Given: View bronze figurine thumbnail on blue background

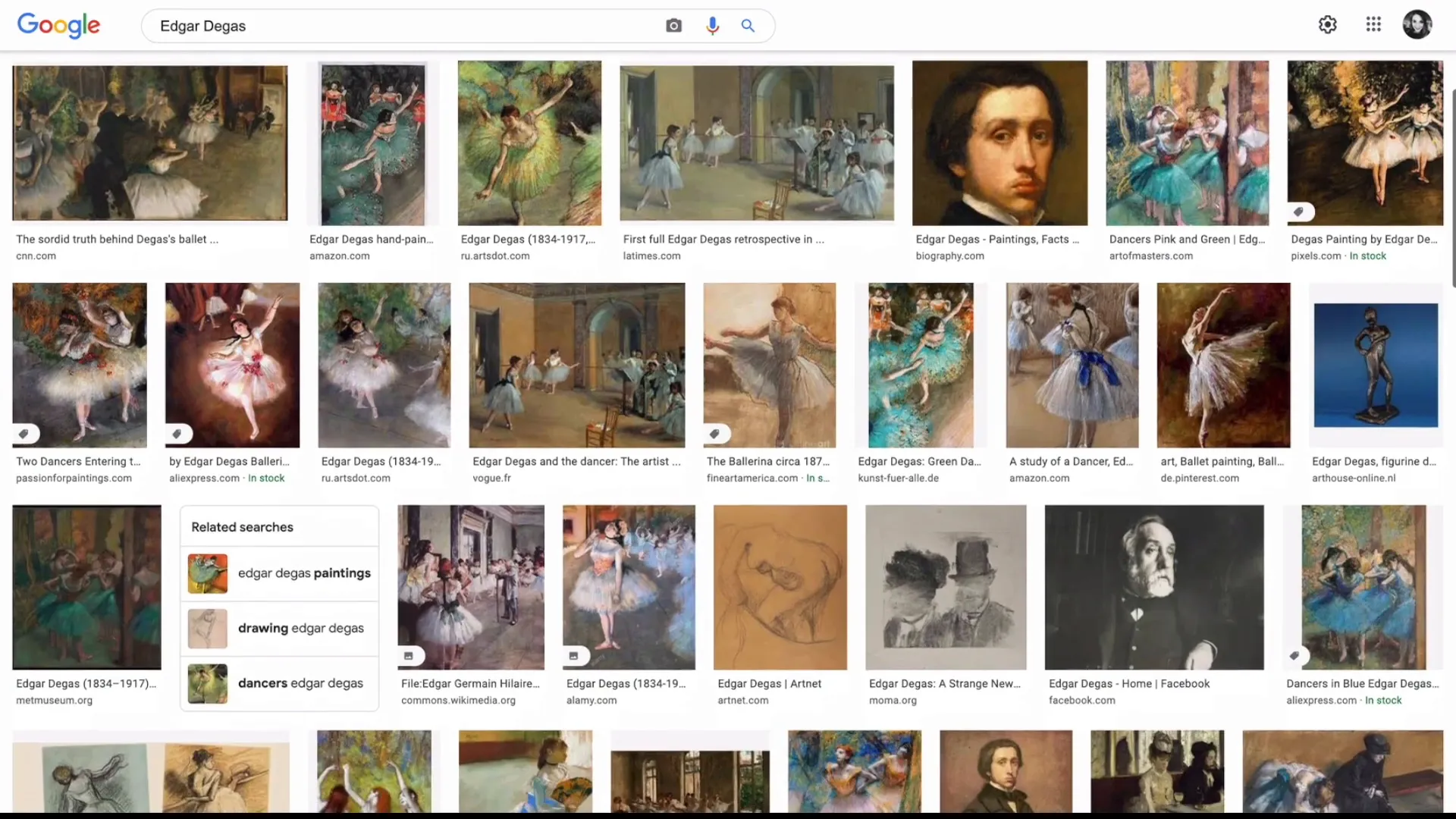Looking at the screenshot, I should point(1376,366).
